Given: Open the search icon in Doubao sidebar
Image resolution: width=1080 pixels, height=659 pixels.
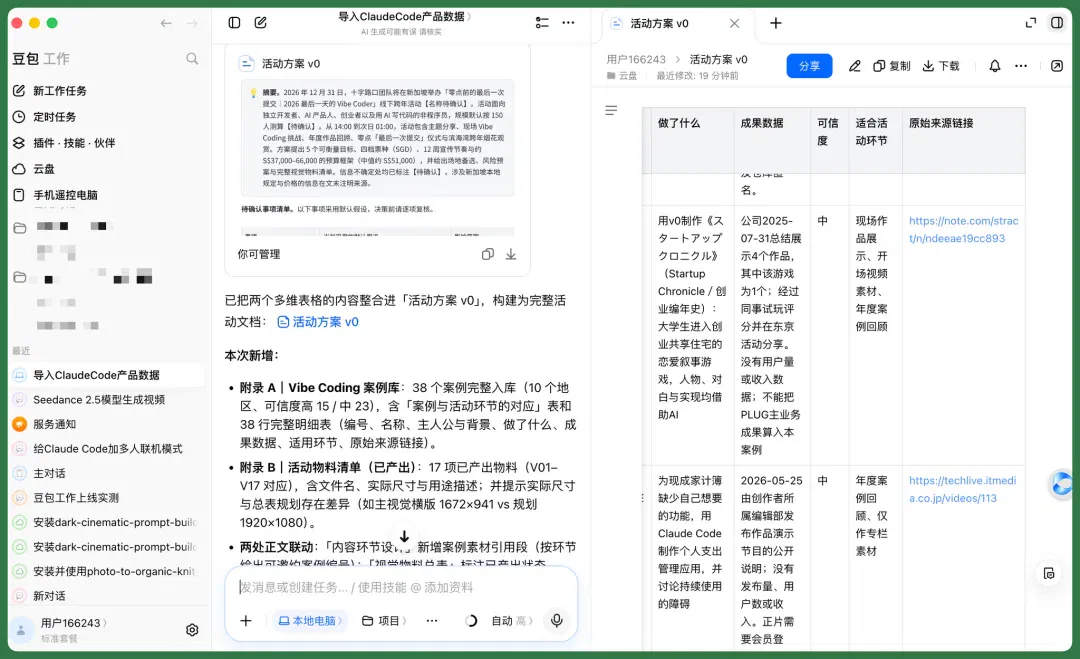Looking at the screenshot, I should (192, 59).
